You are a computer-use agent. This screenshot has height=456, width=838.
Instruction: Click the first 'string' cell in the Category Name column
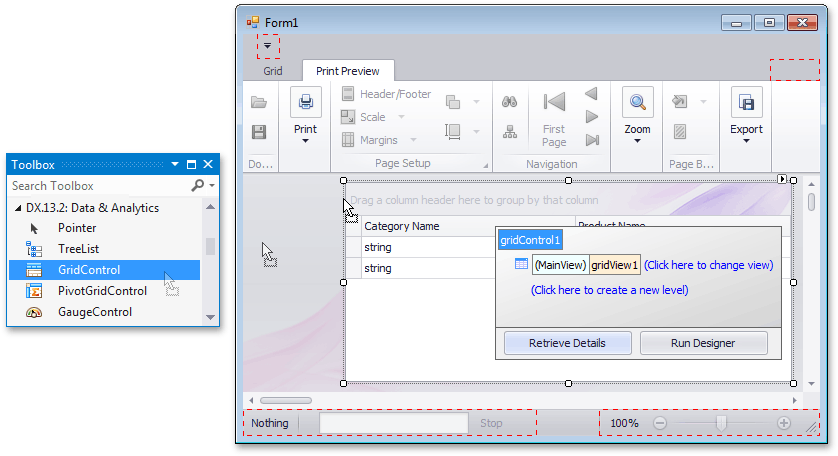429,248
